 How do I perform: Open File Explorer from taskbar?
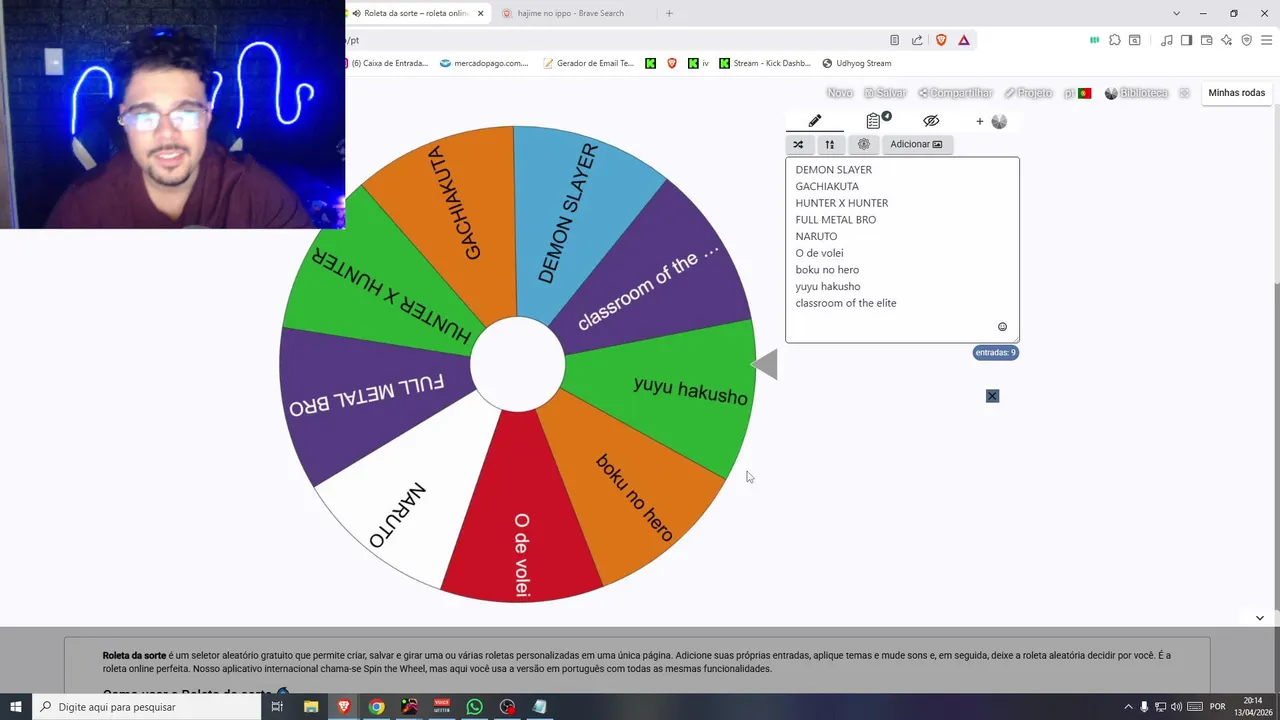click(311, 707)
